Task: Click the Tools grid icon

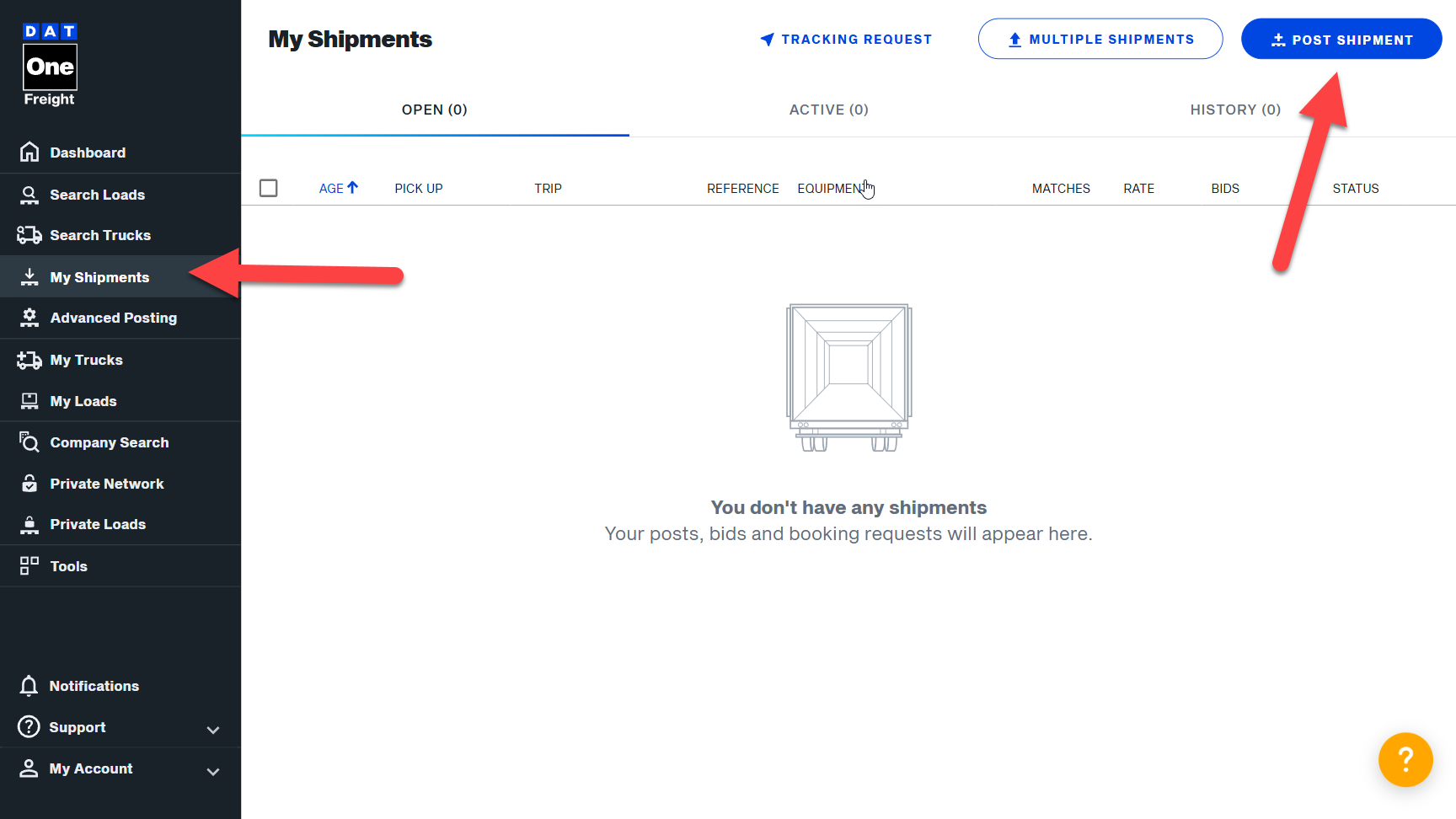Action: (x=29, y=565)
